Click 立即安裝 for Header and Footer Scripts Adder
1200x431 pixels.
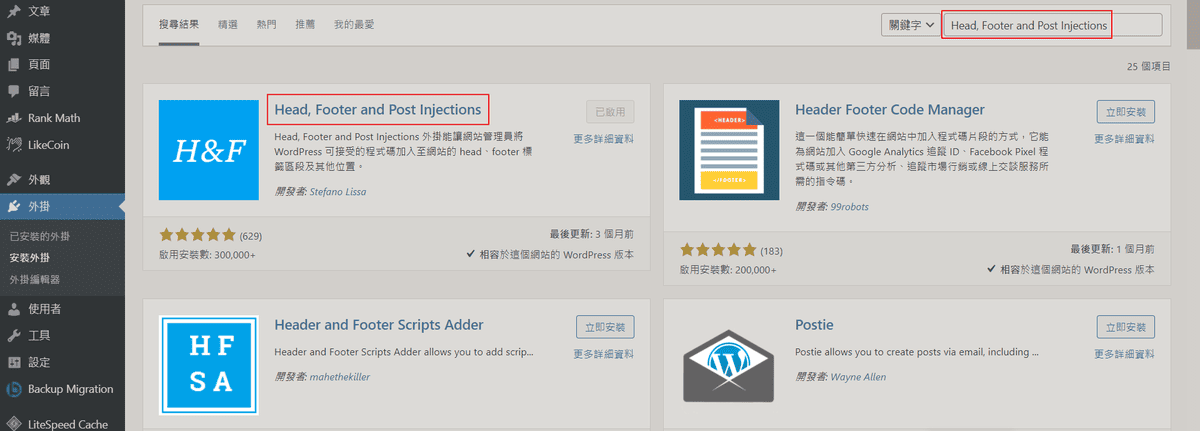tap(605, 326)
